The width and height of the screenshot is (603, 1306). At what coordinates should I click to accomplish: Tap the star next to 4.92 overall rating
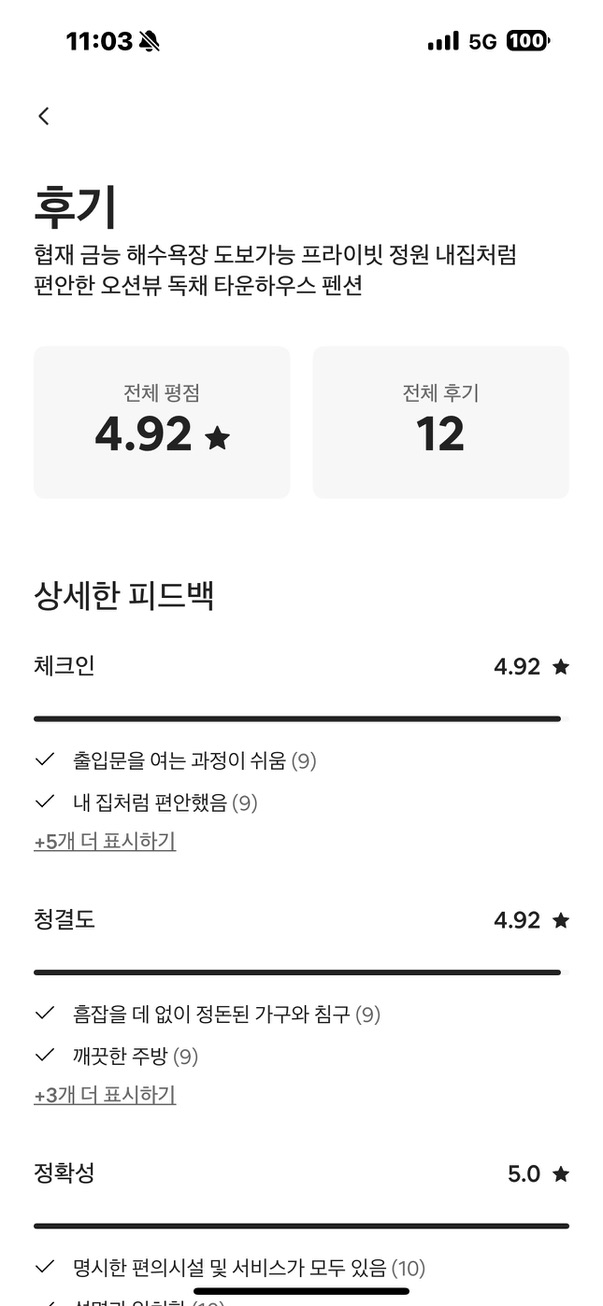click(217, 437)
